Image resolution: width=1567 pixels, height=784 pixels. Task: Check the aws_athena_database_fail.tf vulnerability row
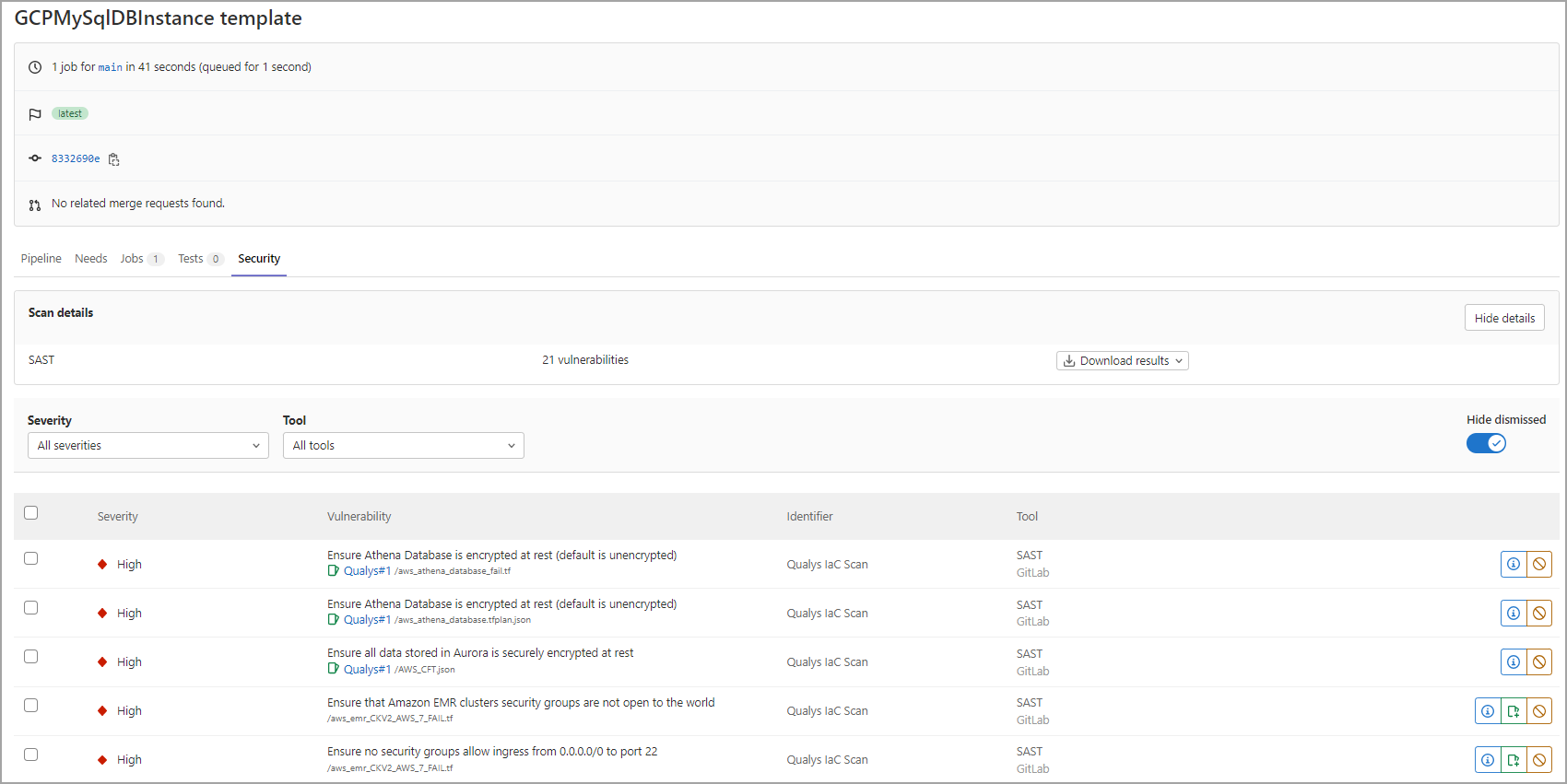31,558
